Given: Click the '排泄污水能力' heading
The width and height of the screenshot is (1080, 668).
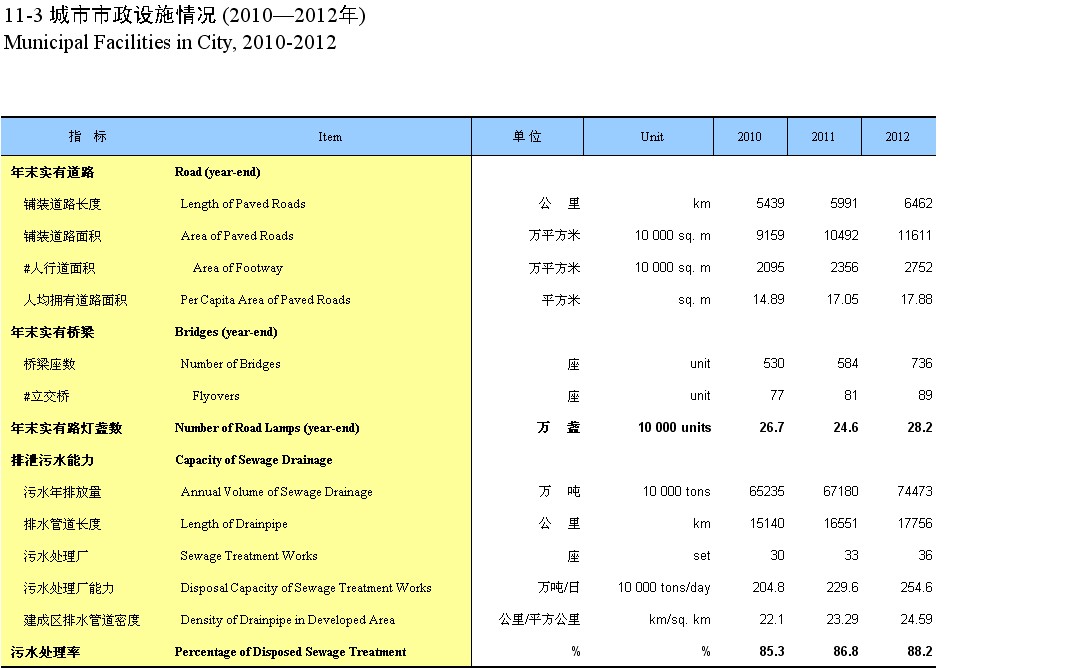Looking at the screenshot, I should coord(52,460).
